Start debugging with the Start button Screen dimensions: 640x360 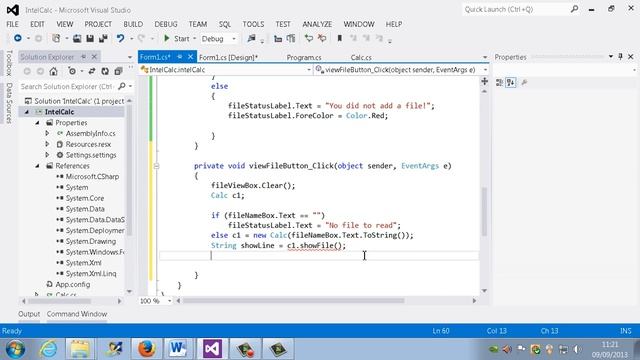(176, 38)
